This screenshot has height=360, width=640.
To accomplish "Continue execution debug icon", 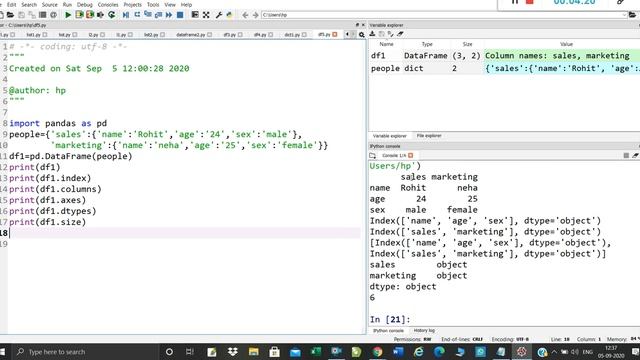I will click(169, 15).
